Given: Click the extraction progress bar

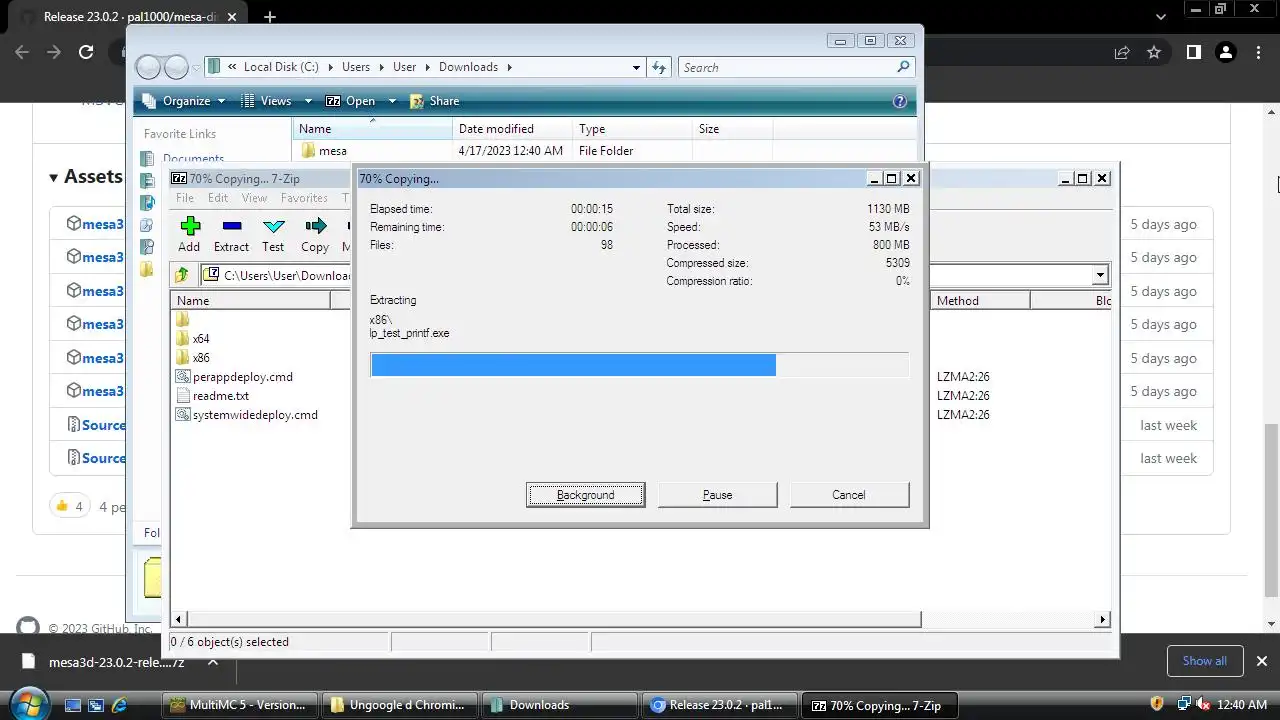Looking at the screenshot, I should 640,365.
